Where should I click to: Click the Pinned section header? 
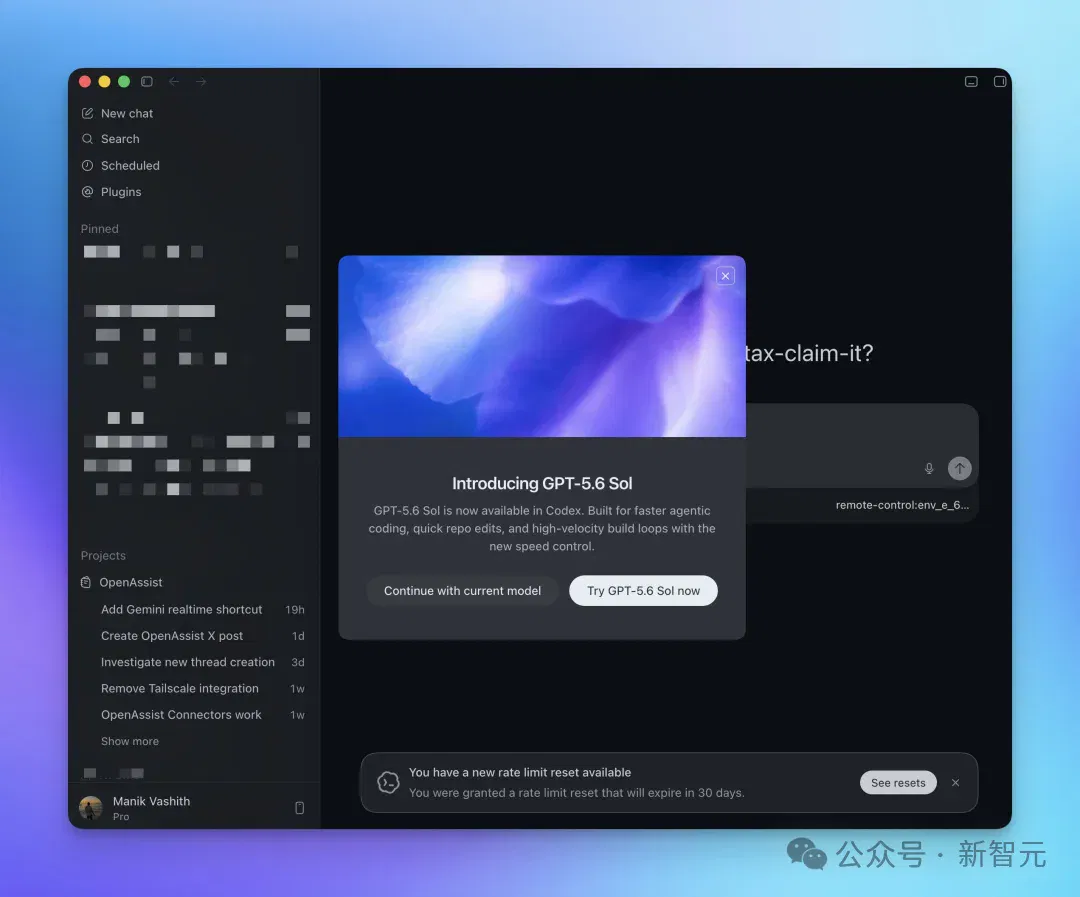coord(100,229)
